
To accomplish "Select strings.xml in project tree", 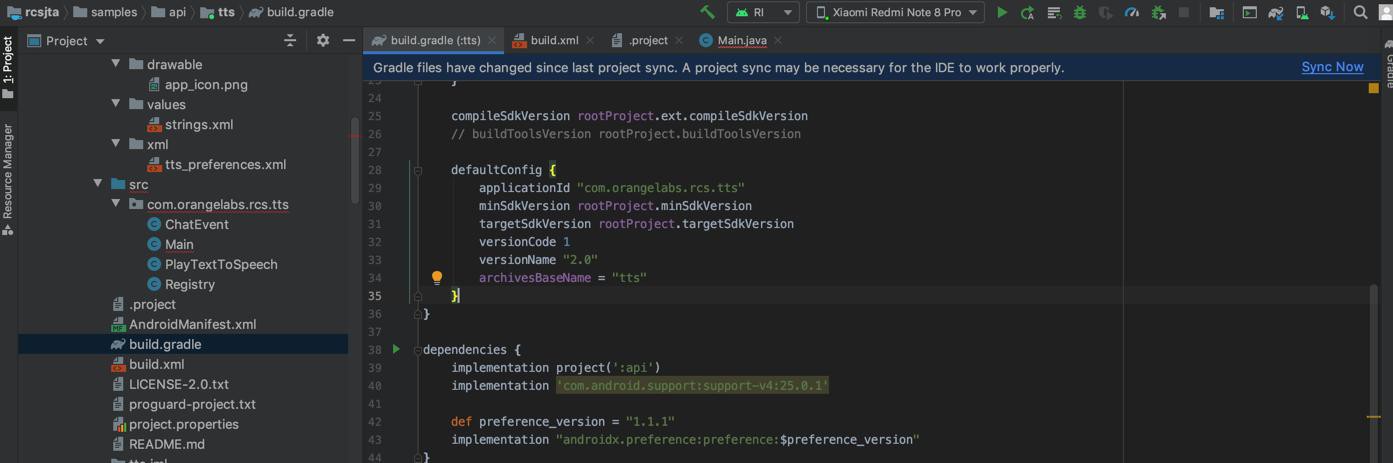I will pos(199,124).
